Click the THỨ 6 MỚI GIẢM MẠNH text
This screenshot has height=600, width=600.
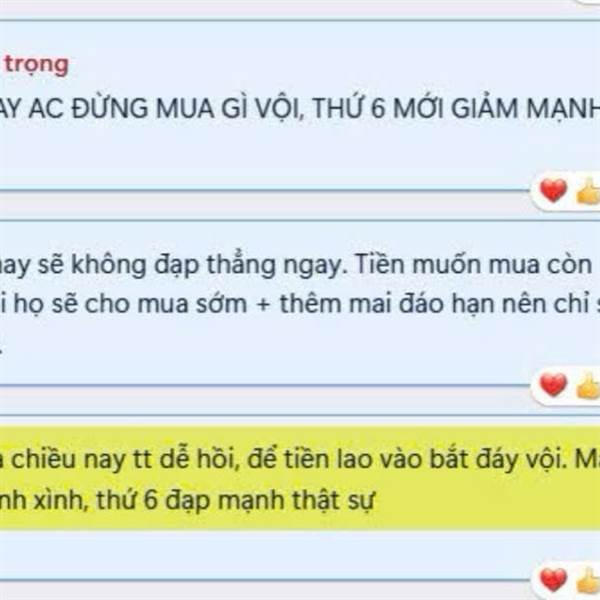click(456, 109)
